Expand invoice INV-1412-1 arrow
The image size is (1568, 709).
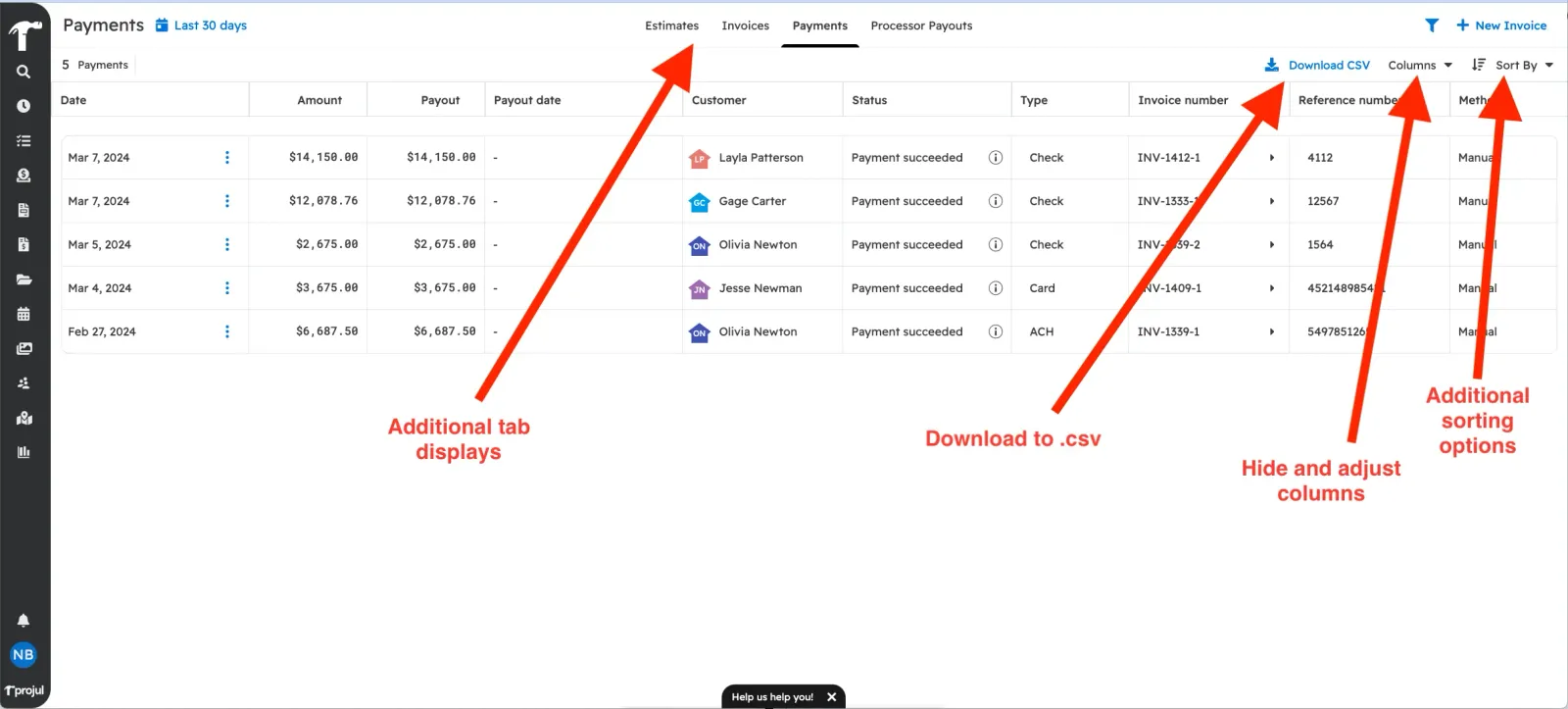[x=1272, y=157]
